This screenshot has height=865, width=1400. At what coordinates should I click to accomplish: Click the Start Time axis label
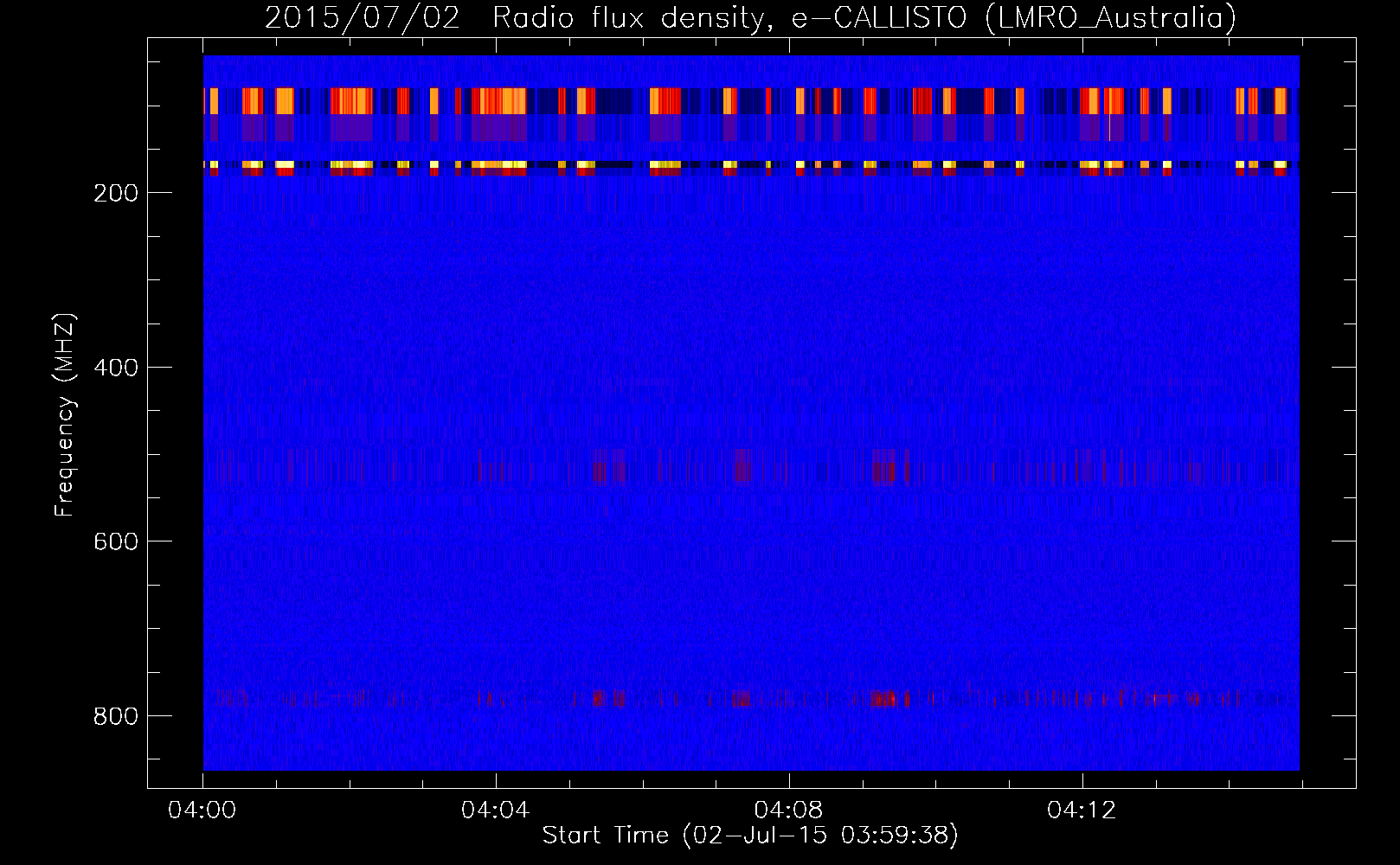click(750, 836)
